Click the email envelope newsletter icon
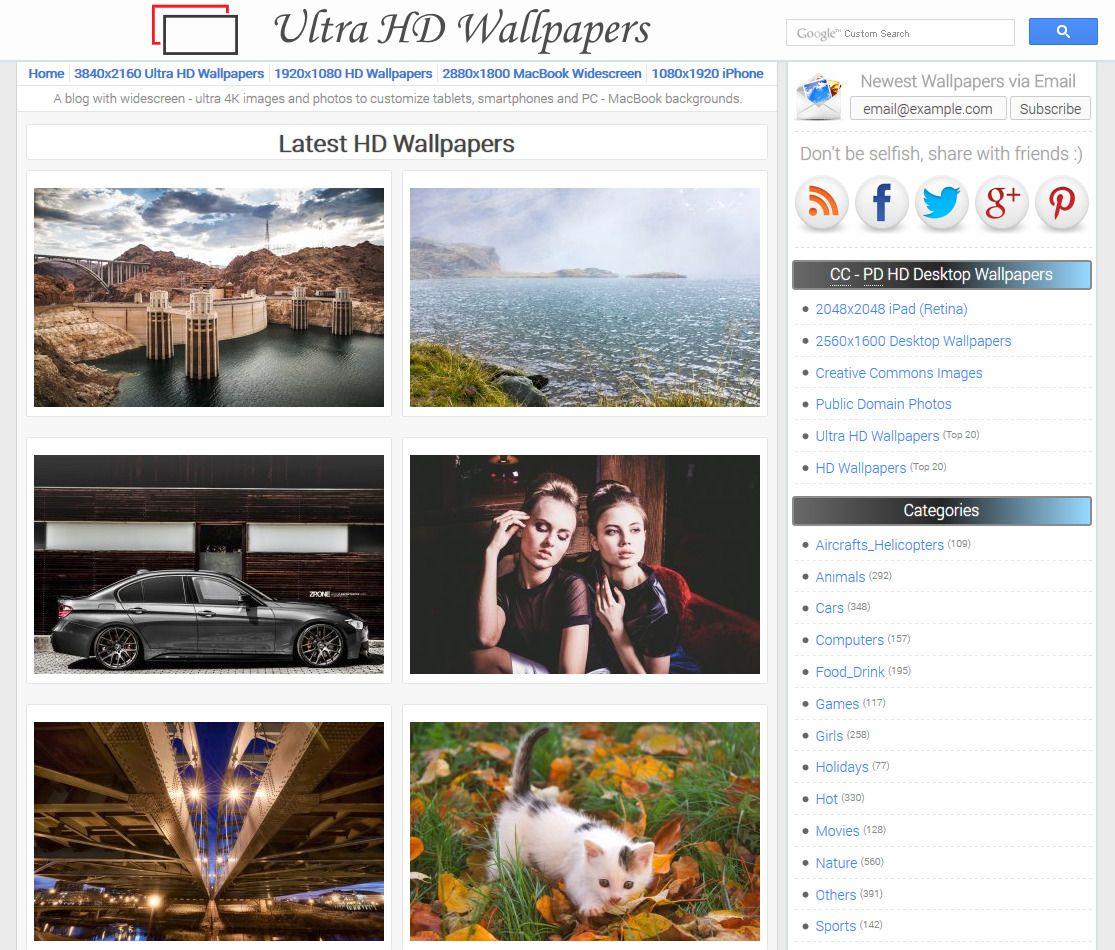 pyautogui.click(x=819, y=97)
